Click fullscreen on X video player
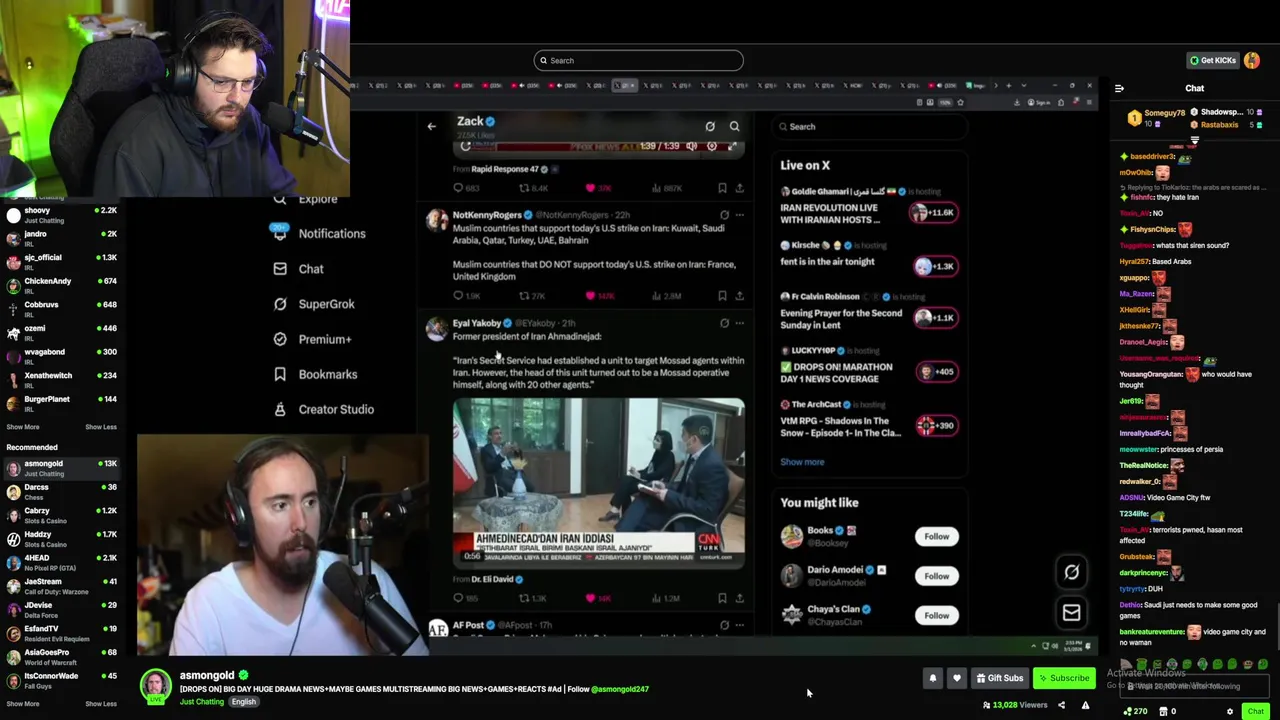 coord(732,146)
